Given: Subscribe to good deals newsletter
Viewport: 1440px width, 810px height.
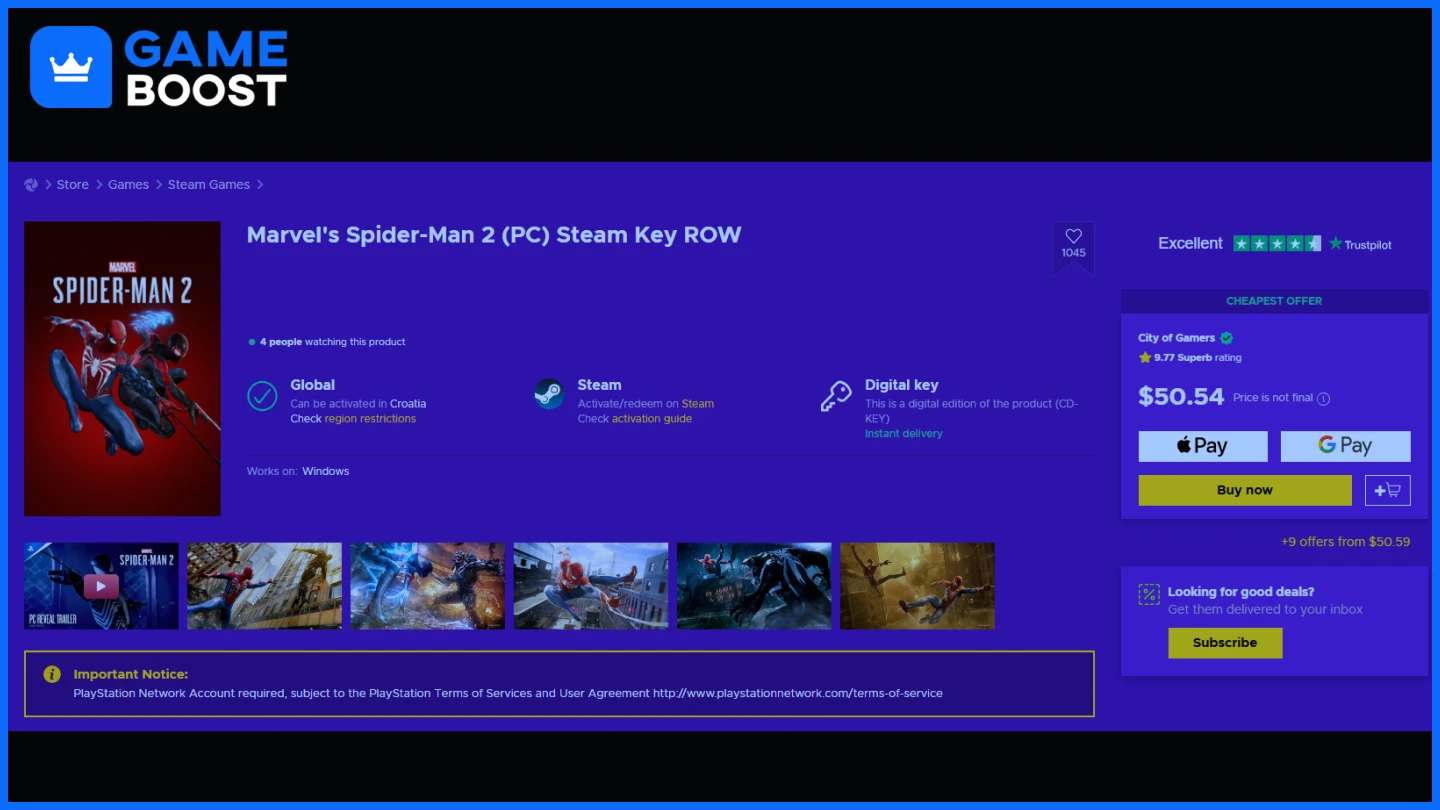Looking at the screenshot, I should (1225, 643).
